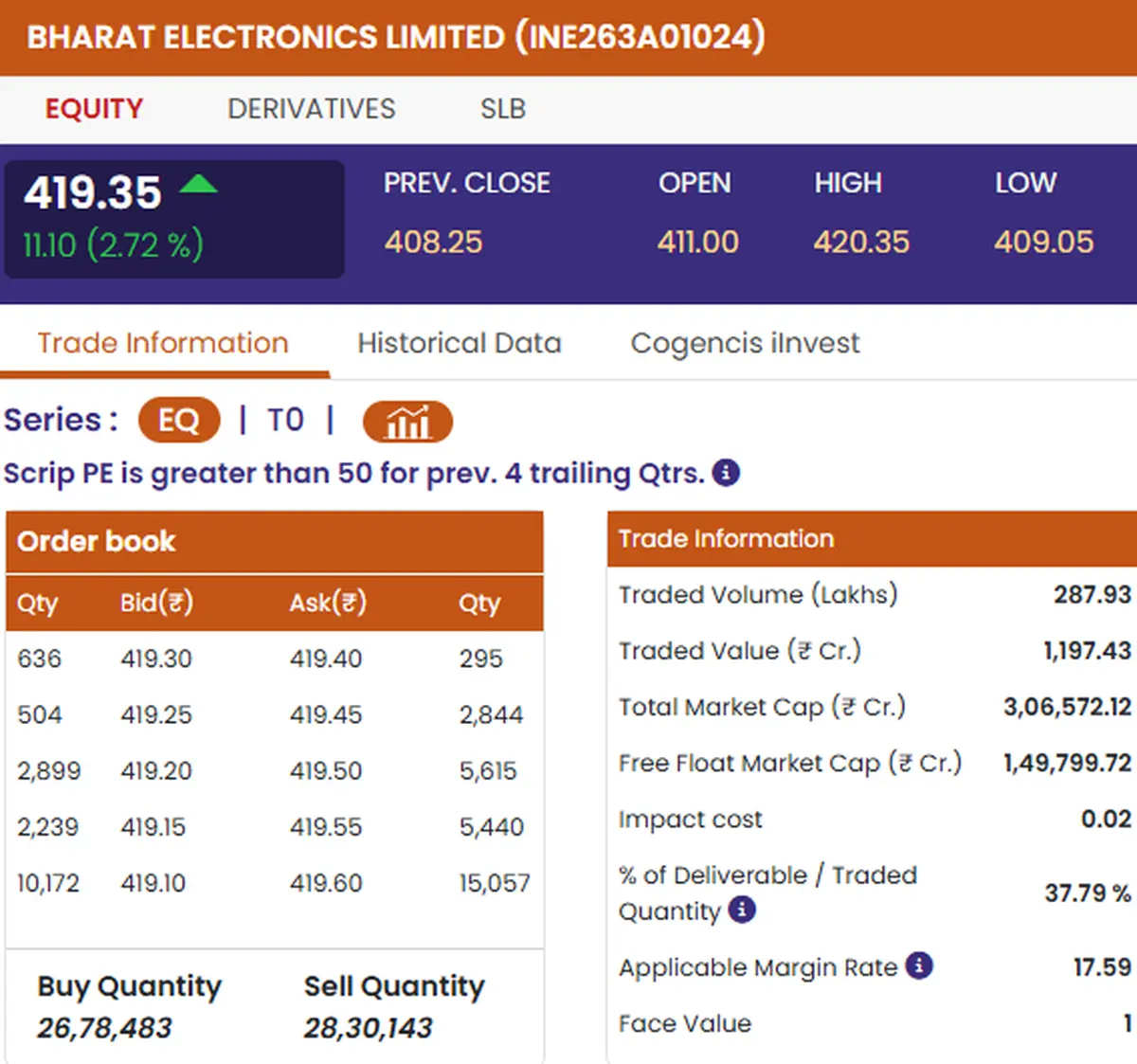Click ask price 419.40
The image size is (1137, 1064).
(x=326, y=658)
